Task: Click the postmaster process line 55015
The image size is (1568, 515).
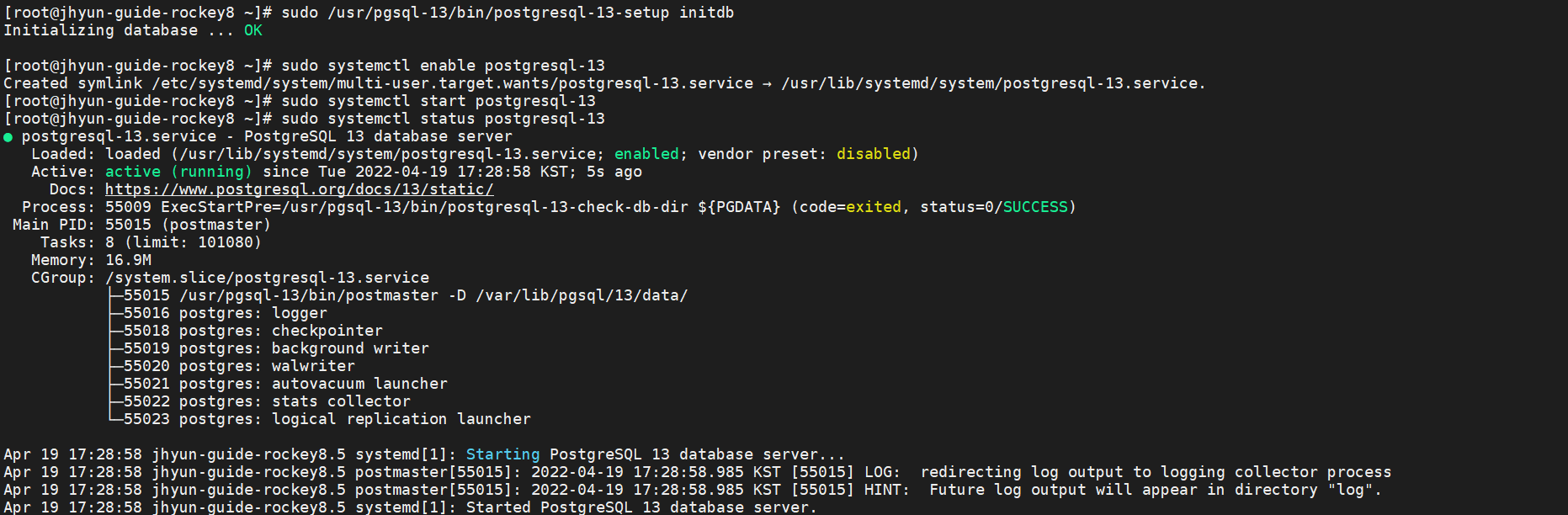Action: pyautogui.click(x=406, y=295)
